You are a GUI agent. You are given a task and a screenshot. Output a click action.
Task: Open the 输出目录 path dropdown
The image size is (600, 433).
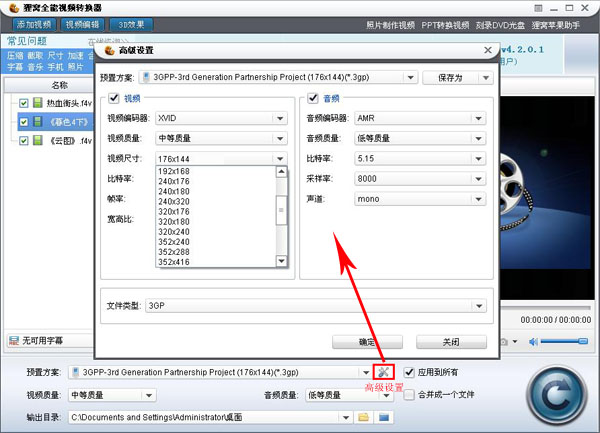(x=346, y=417)
